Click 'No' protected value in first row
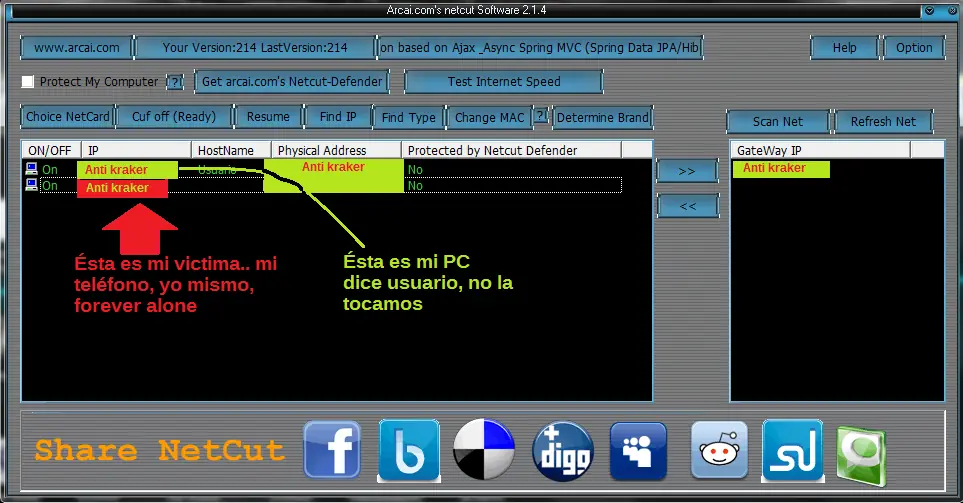 click(415, 170)
